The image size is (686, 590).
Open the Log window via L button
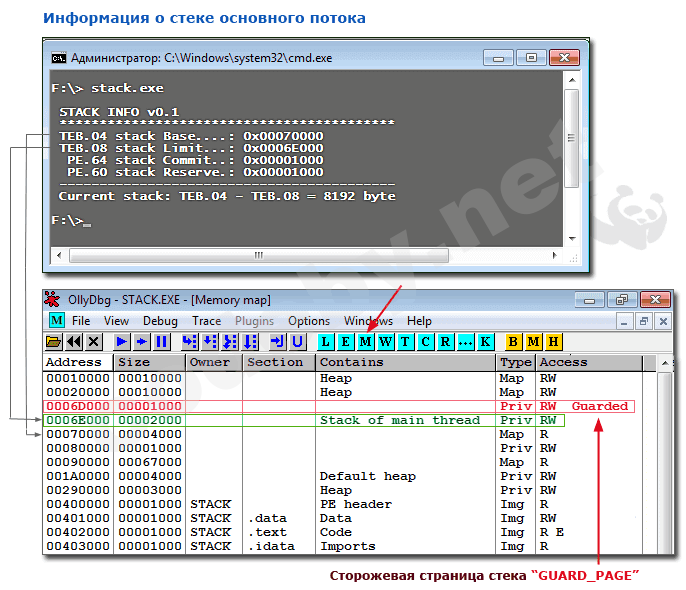[x=326, y=342]
